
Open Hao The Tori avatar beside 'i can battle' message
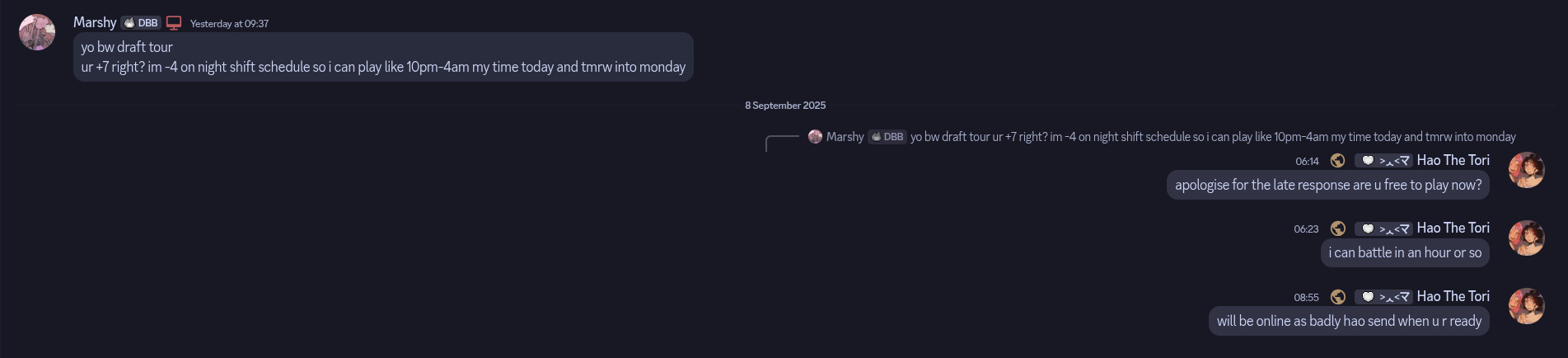(x=1526, y=238)
